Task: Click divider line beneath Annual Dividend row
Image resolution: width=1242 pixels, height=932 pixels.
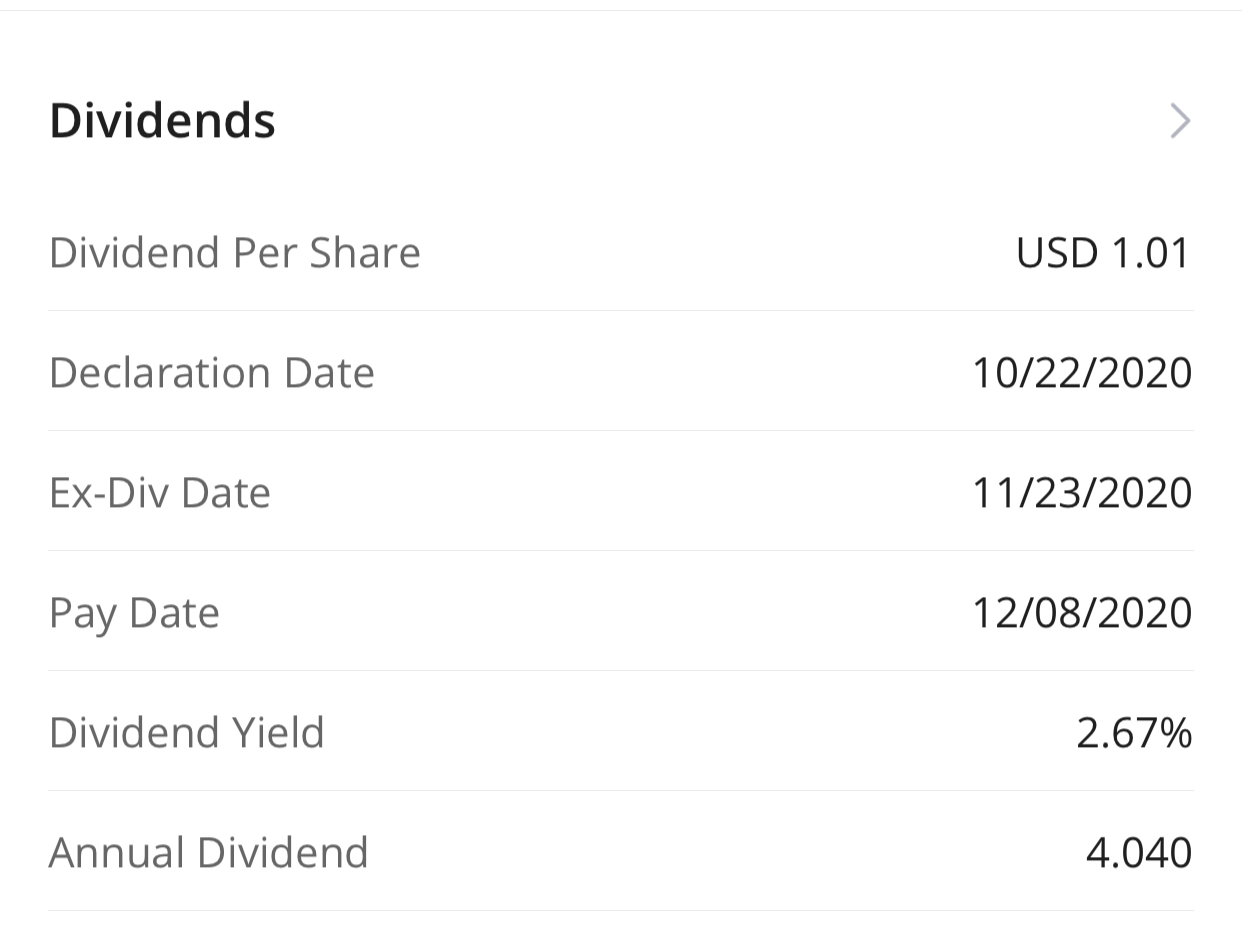Action: [x=621, y=910]
